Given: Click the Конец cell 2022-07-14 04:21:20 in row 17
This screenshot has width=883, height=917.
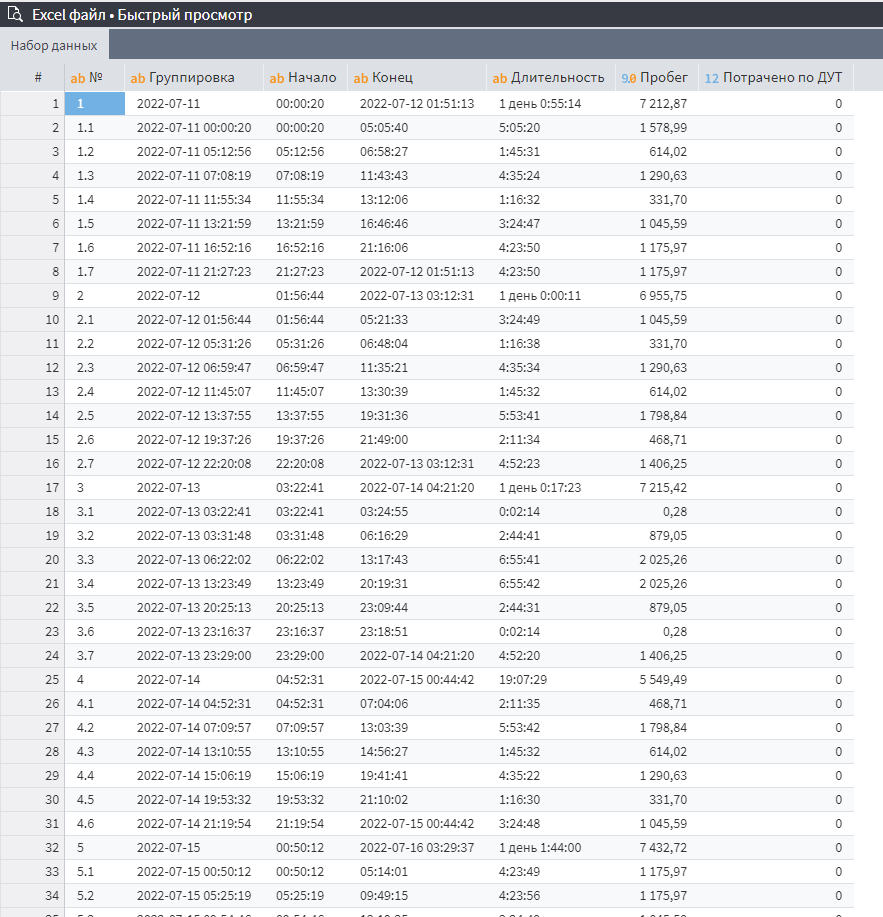Looking at the screenshot, I should click(x=417, y=487).
